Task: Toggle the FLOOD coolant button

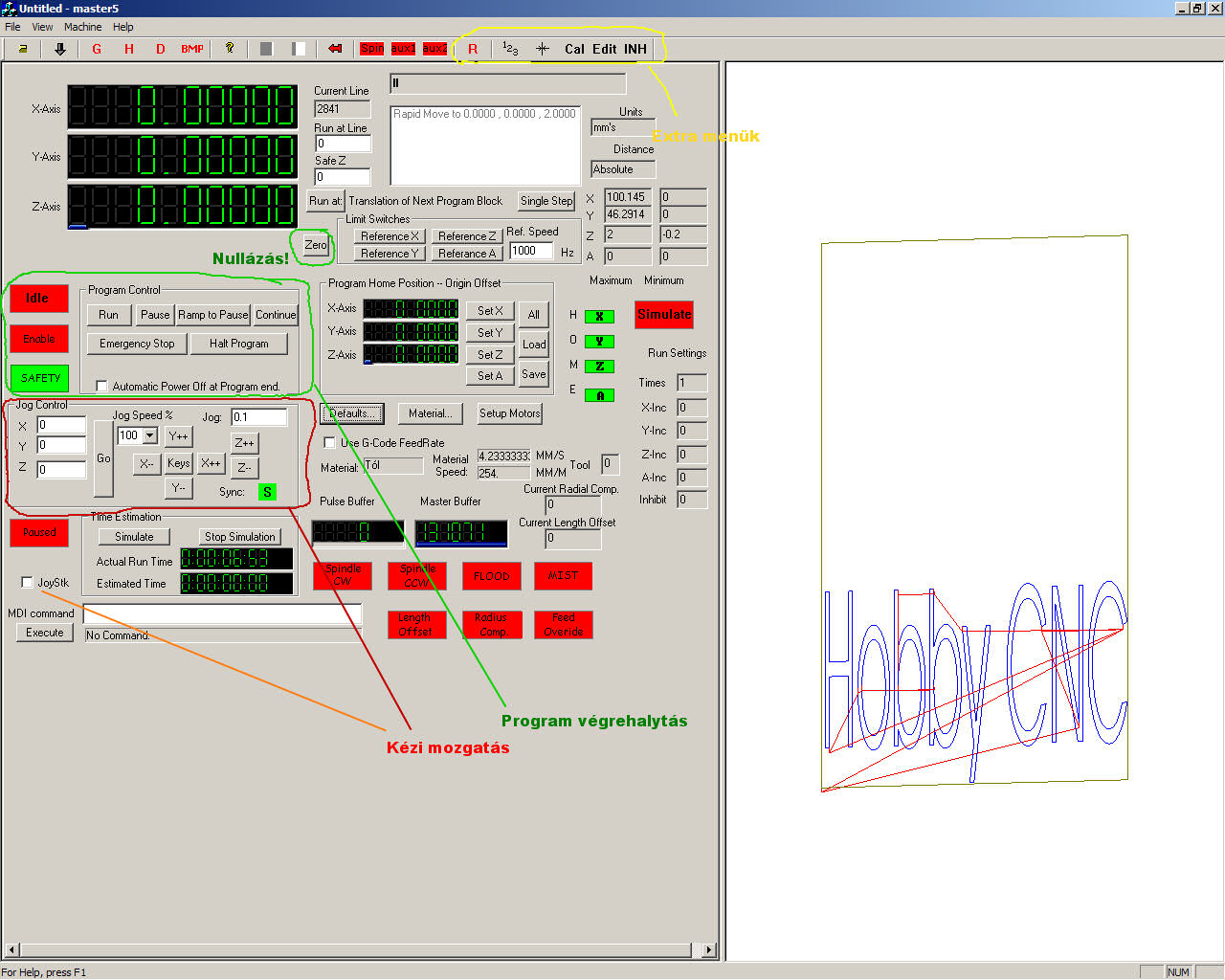Action: (492, 575)
